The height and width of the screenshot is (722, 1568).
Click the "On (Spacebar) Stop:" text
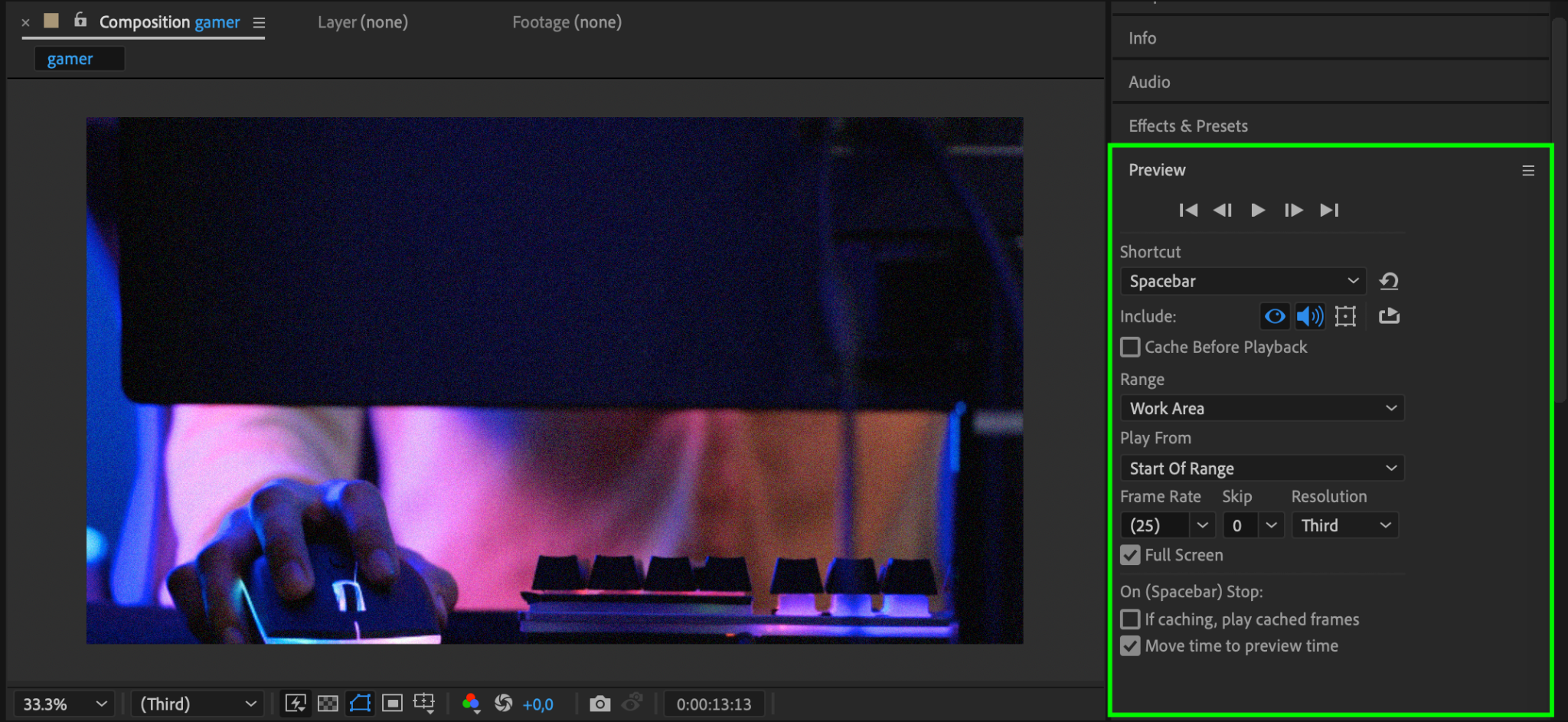coord(1191,592)
